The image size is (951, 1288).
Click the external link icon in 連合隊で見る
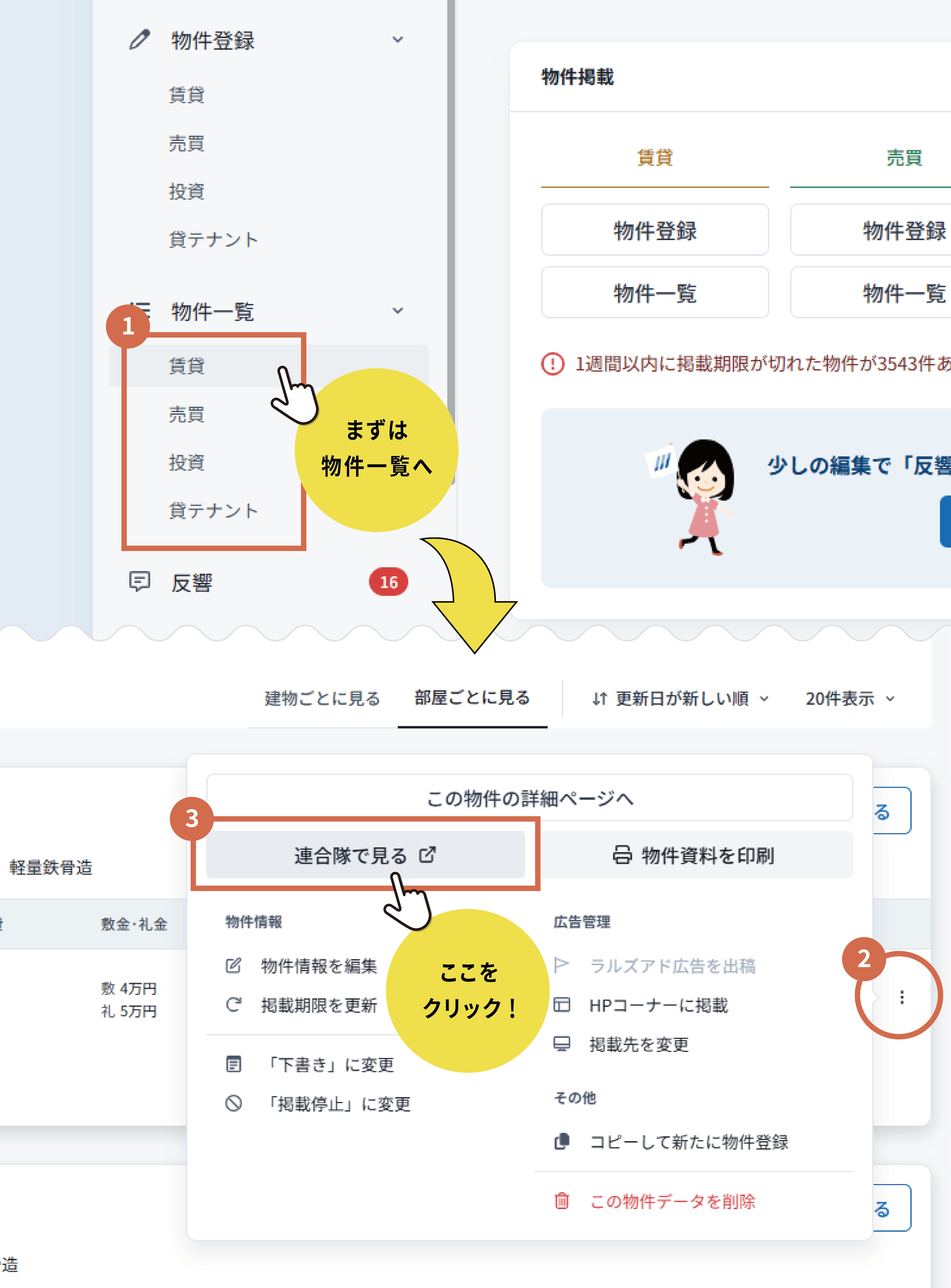[428, 854]
